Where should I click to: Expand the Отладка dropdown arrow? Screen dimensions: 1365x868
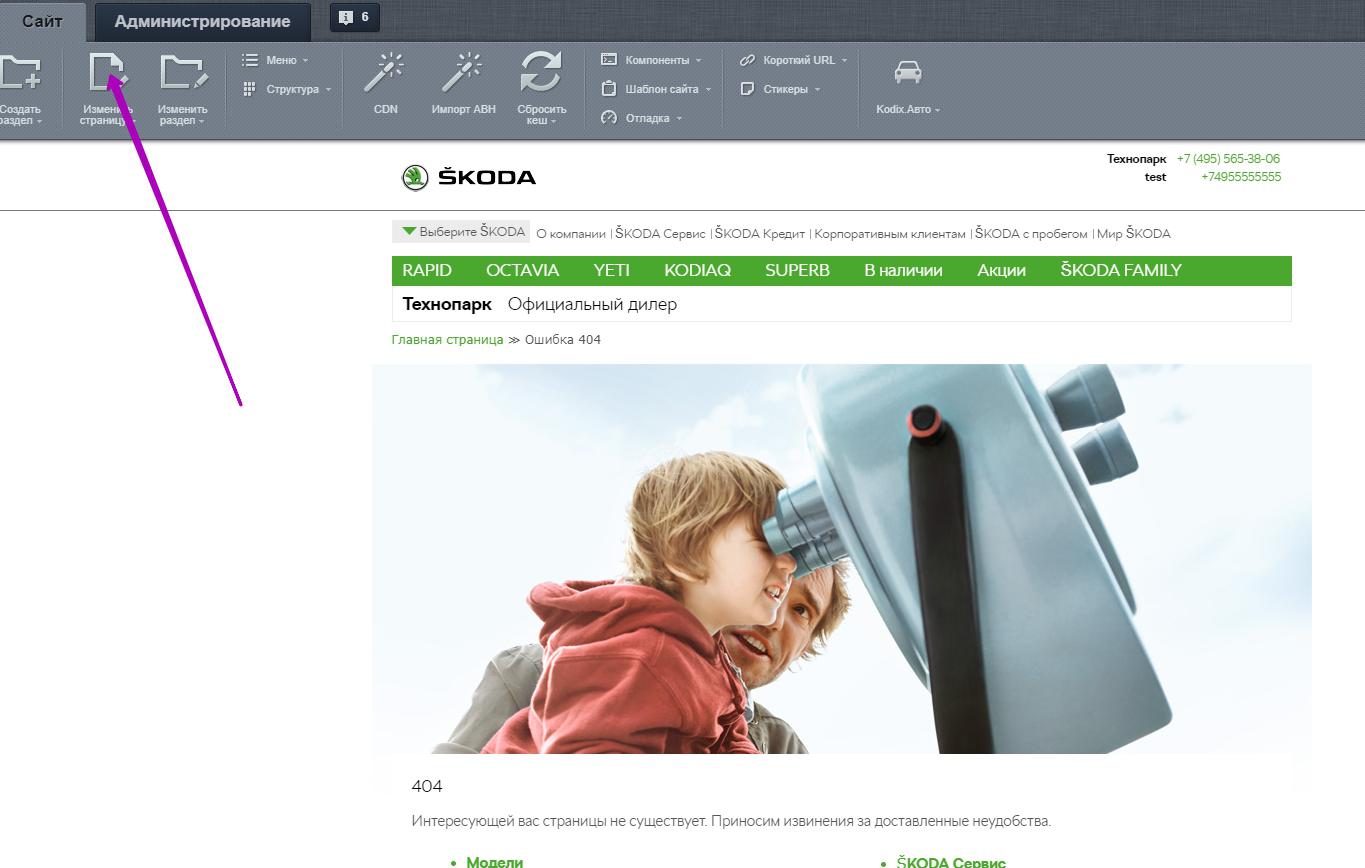click(679, 119)
